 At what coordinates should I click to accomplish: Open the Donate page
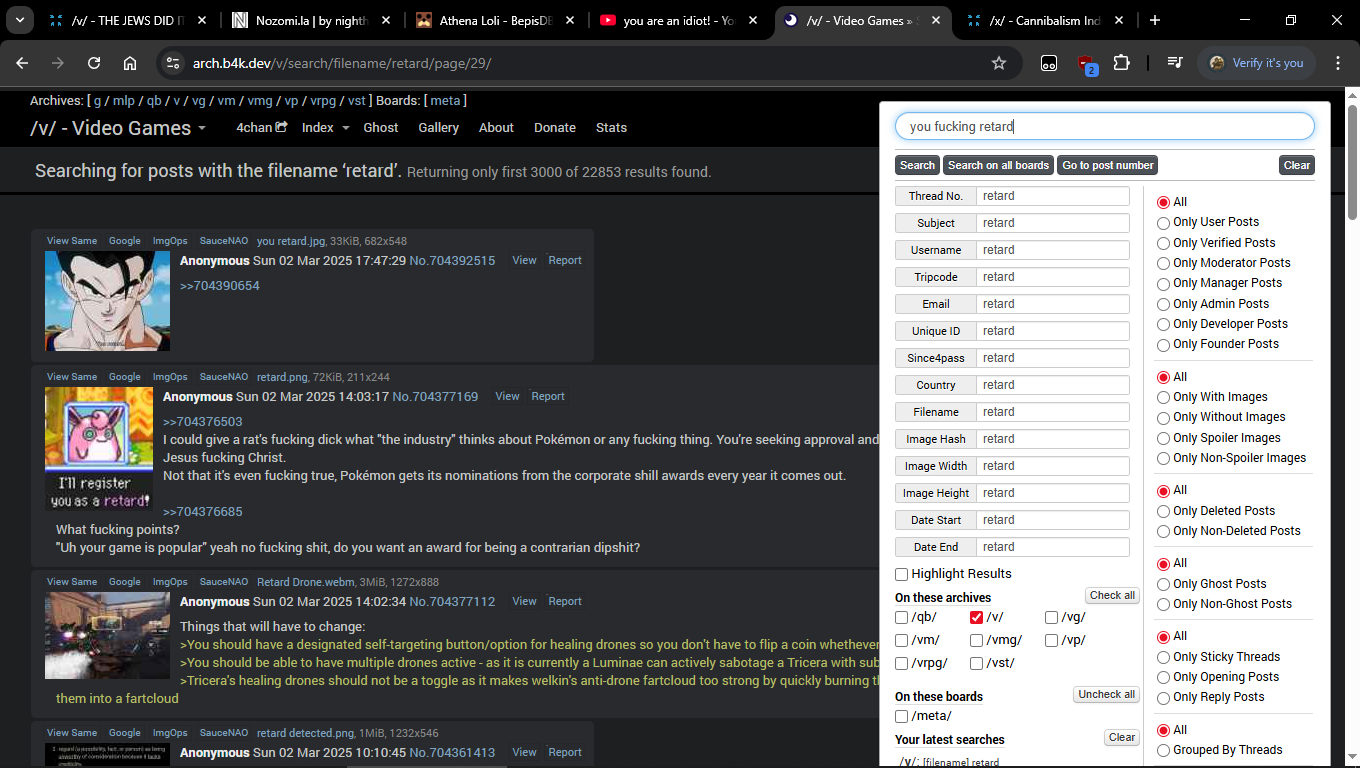(x=555, y=128)
